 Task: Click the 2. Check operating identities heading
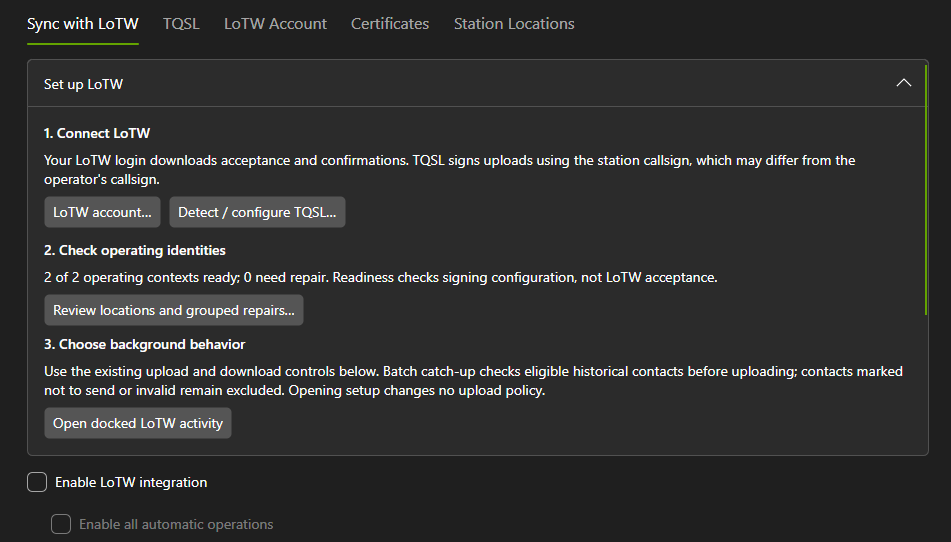(x=135, y=250)
